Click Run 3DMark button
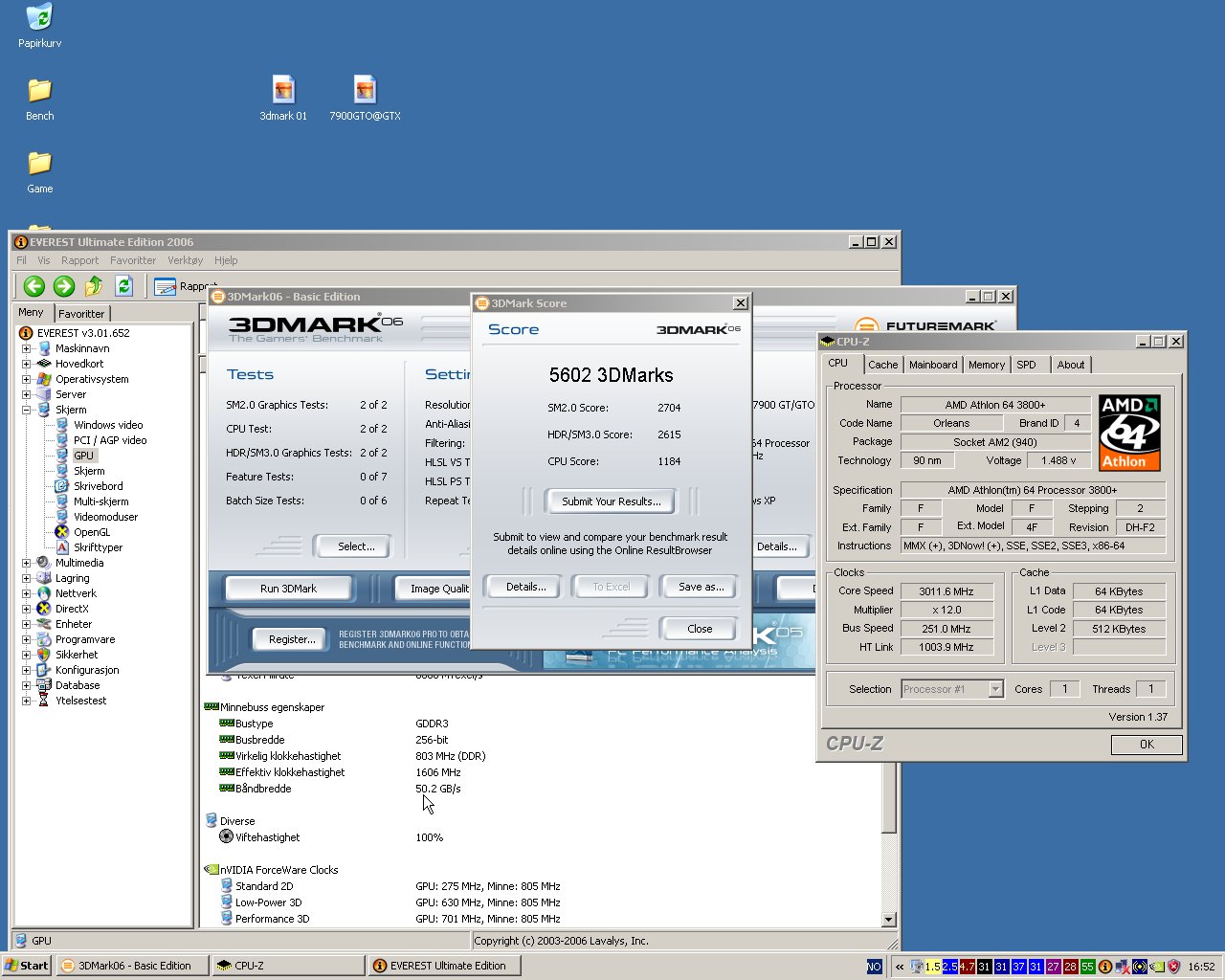1225x980 pixels. pos(288,589)
